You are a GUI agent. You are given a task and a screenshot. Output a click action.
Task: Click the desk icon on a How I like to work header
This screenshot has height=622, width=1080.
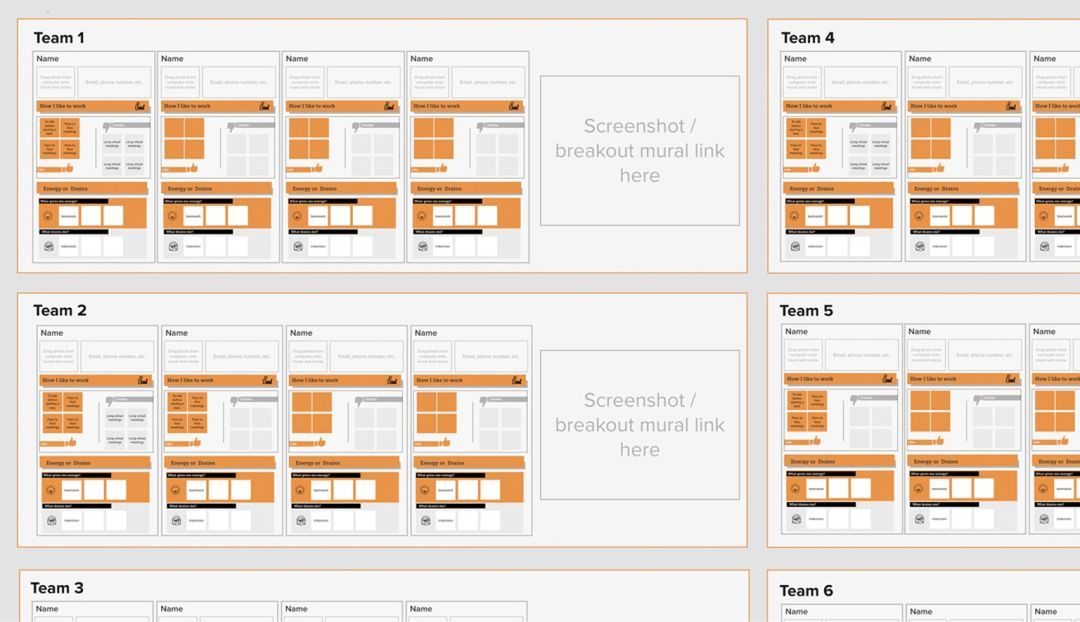pyautogui.click(x=140, y=106)
